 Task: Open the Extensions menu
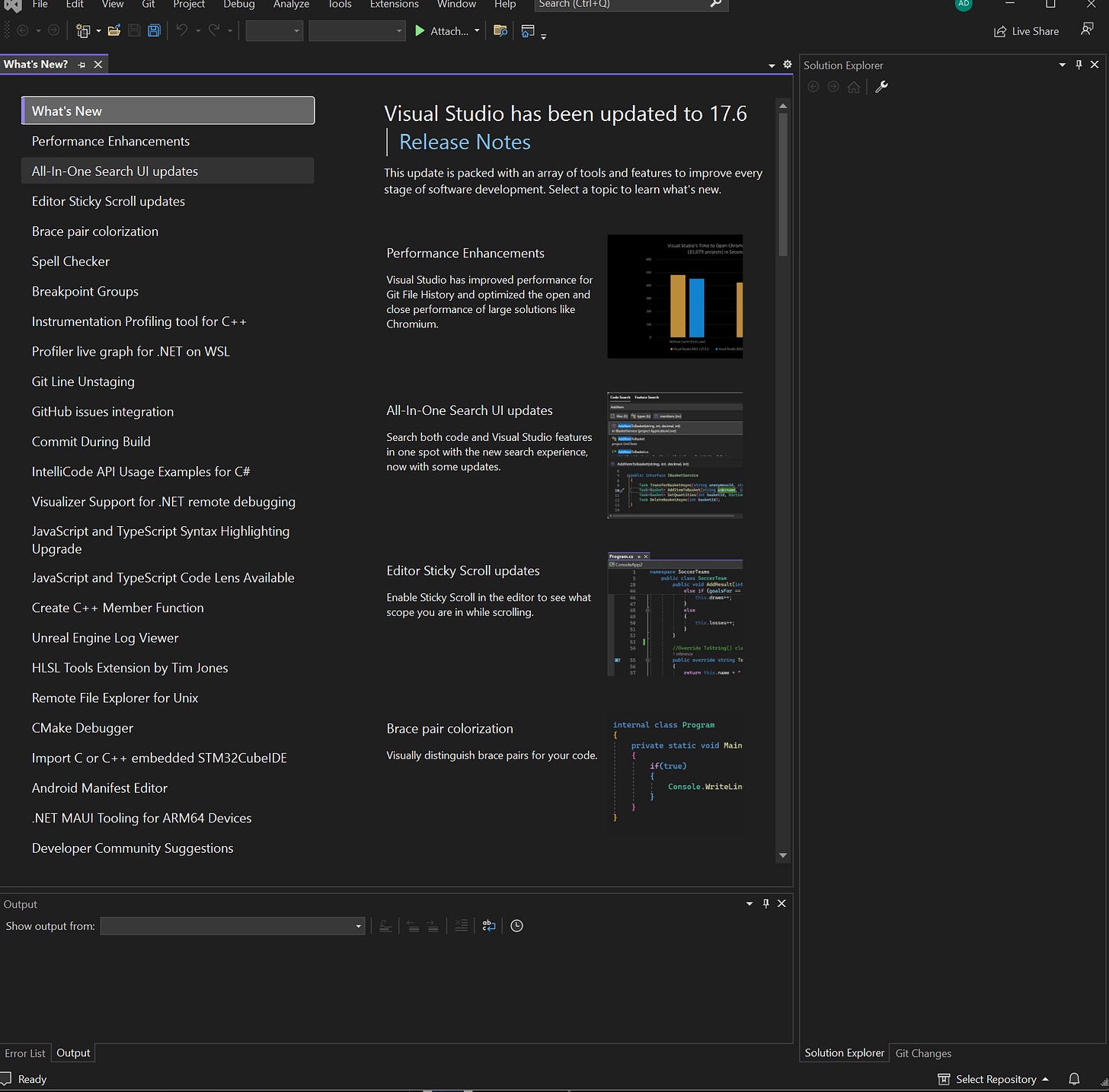395,4
